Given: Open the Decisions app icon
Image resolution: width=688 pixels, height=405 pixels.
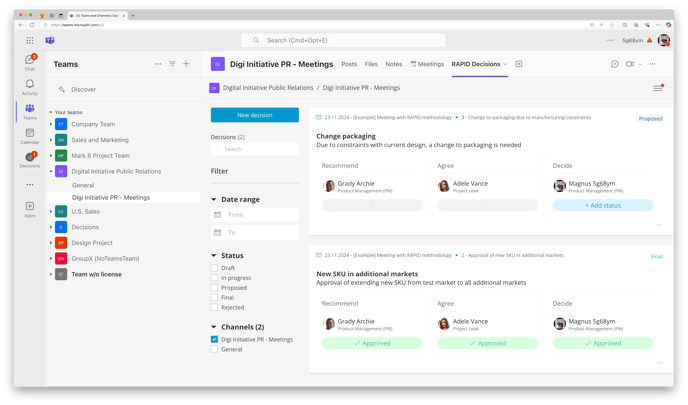Looking at the screenshot, I should (30, 160).
